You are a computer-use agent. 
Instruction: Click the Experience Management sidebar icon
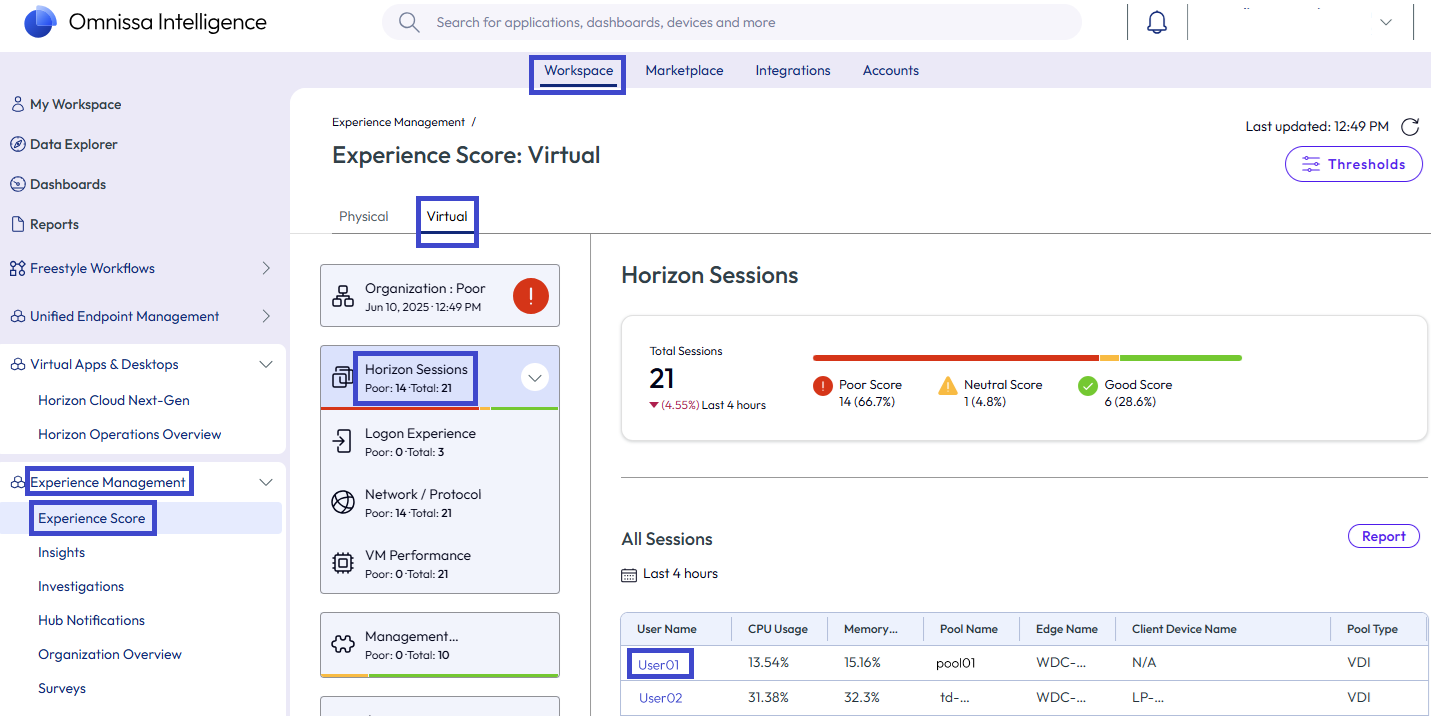click(18, 482)
